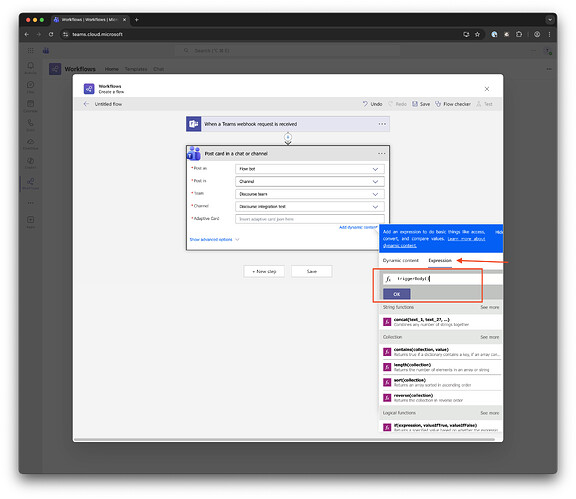
Task: Open webhook trigger options ellipsis menu
Action: [x=382, y=124]
